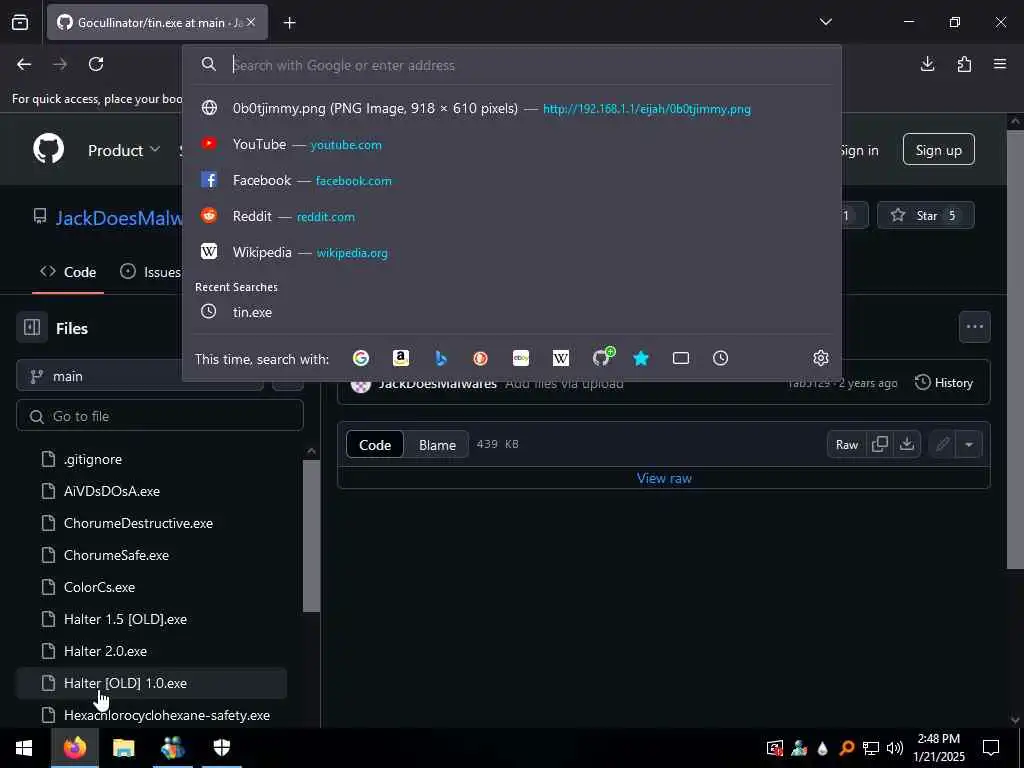
Task: Search with eBay engine icon
Action: click(x=520, y=358)
